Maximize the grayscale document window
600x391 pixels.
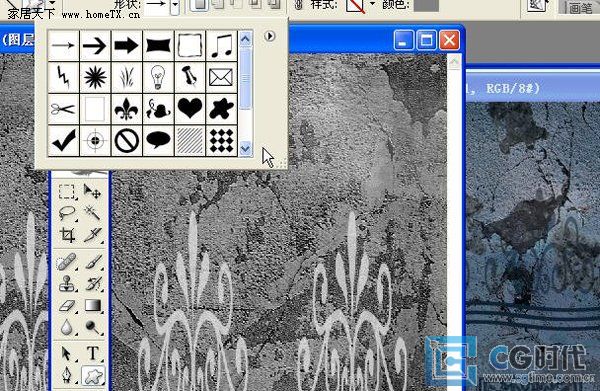pyautogui.click(x=426, y=40)
